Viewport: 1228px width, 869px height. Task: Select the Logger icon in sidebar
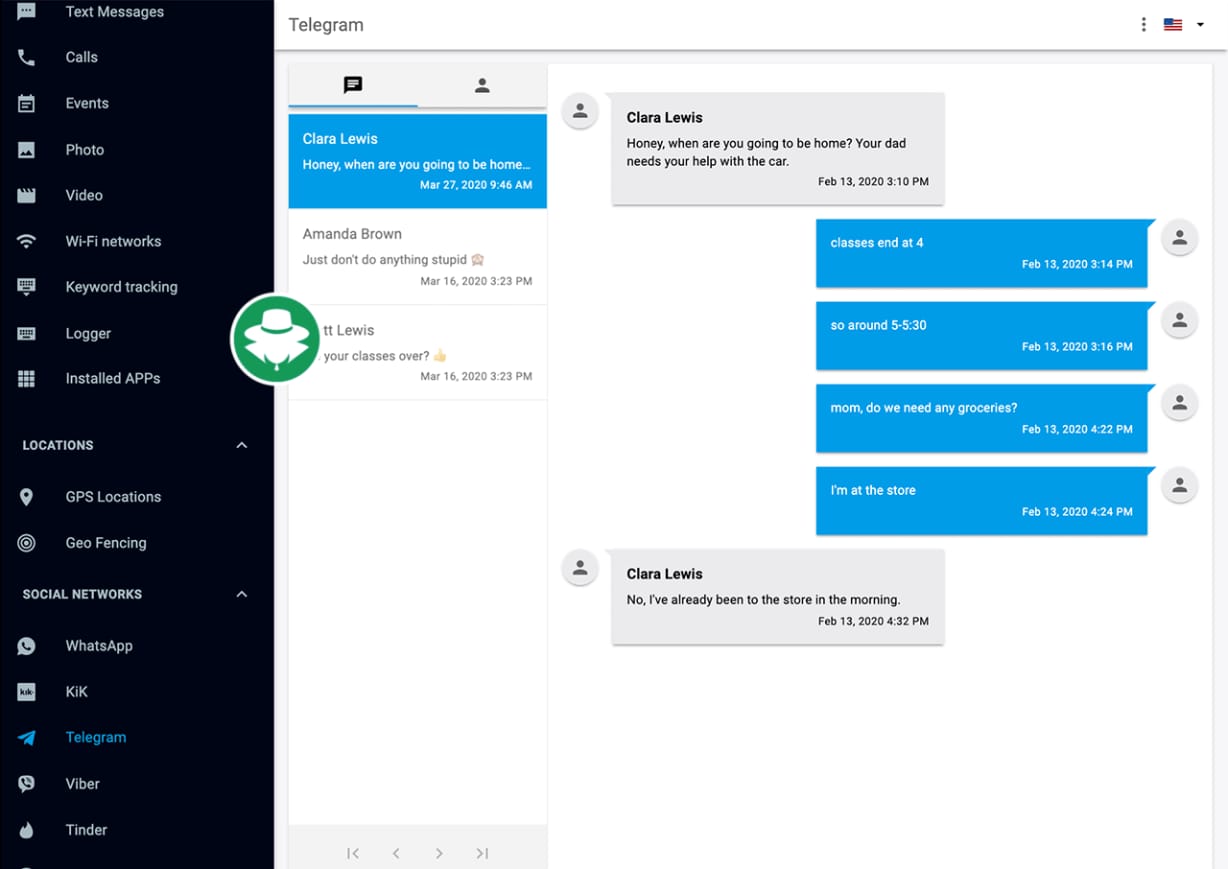pos(26,333)
